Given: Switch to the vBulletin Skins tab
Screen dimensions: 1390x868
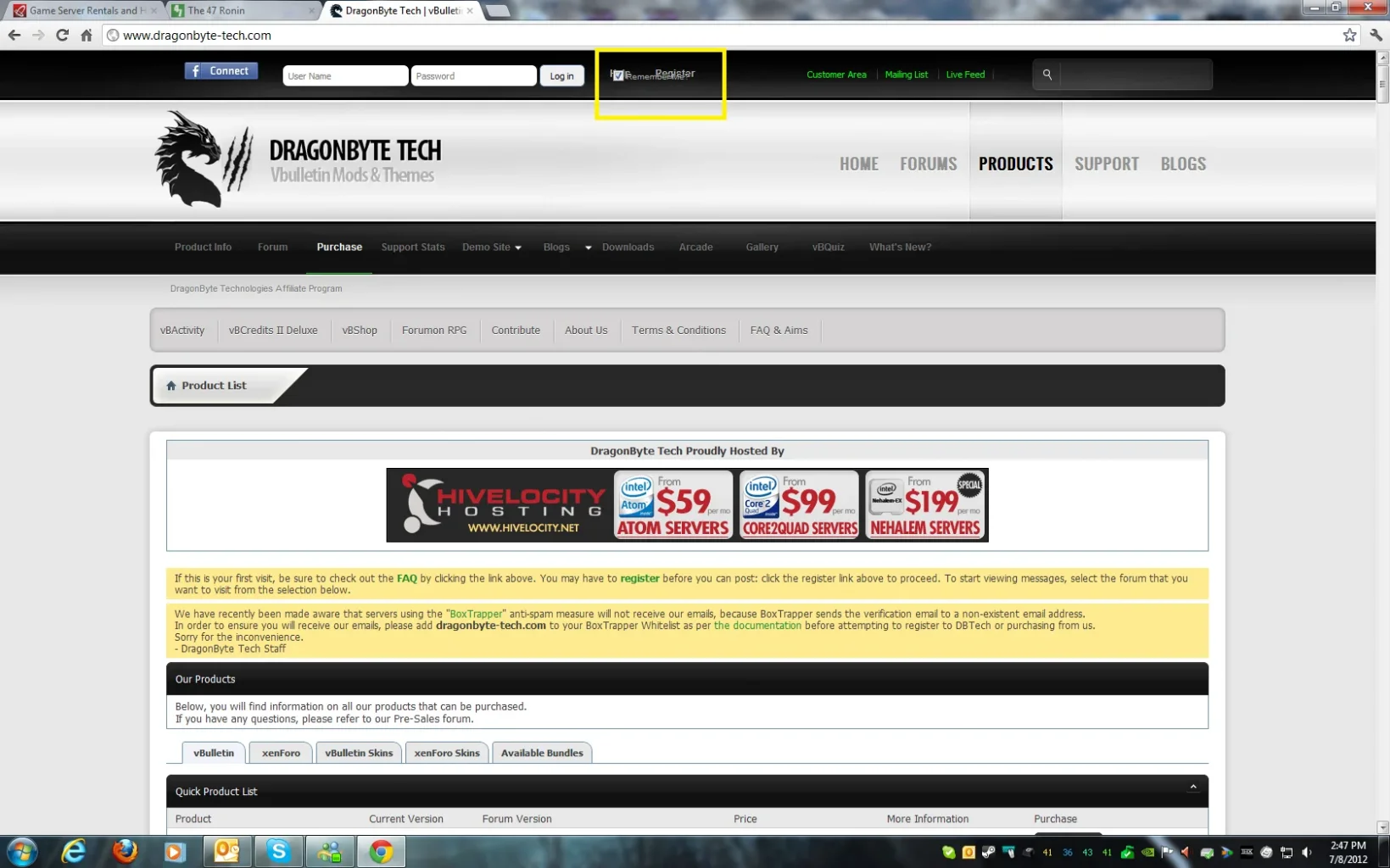Looking at the screenshot, I should (359, 753).
